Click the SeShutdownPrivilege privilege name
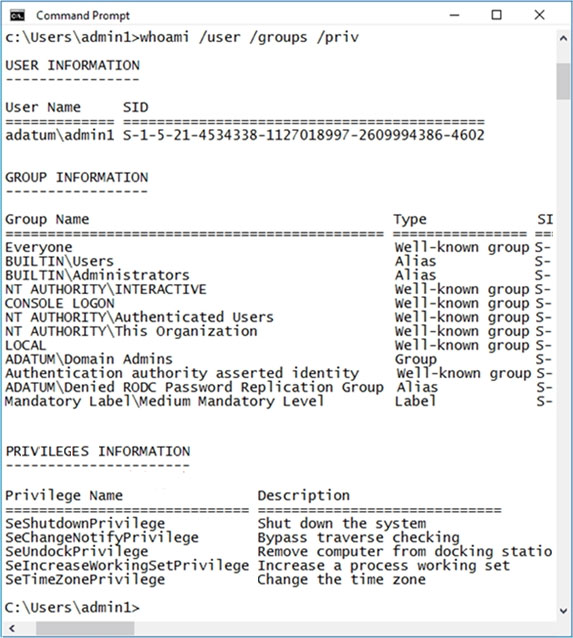The image size is (573, 638). point(85,524)
